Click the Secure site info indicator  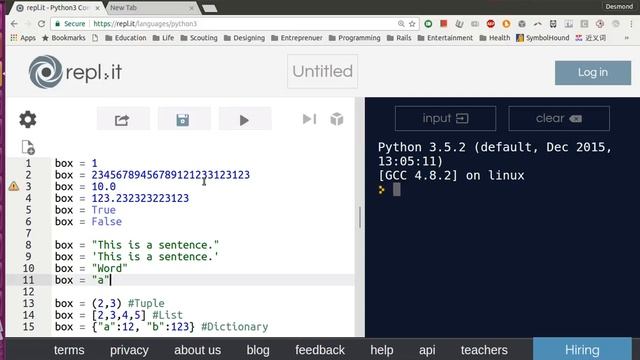[70, 24]
